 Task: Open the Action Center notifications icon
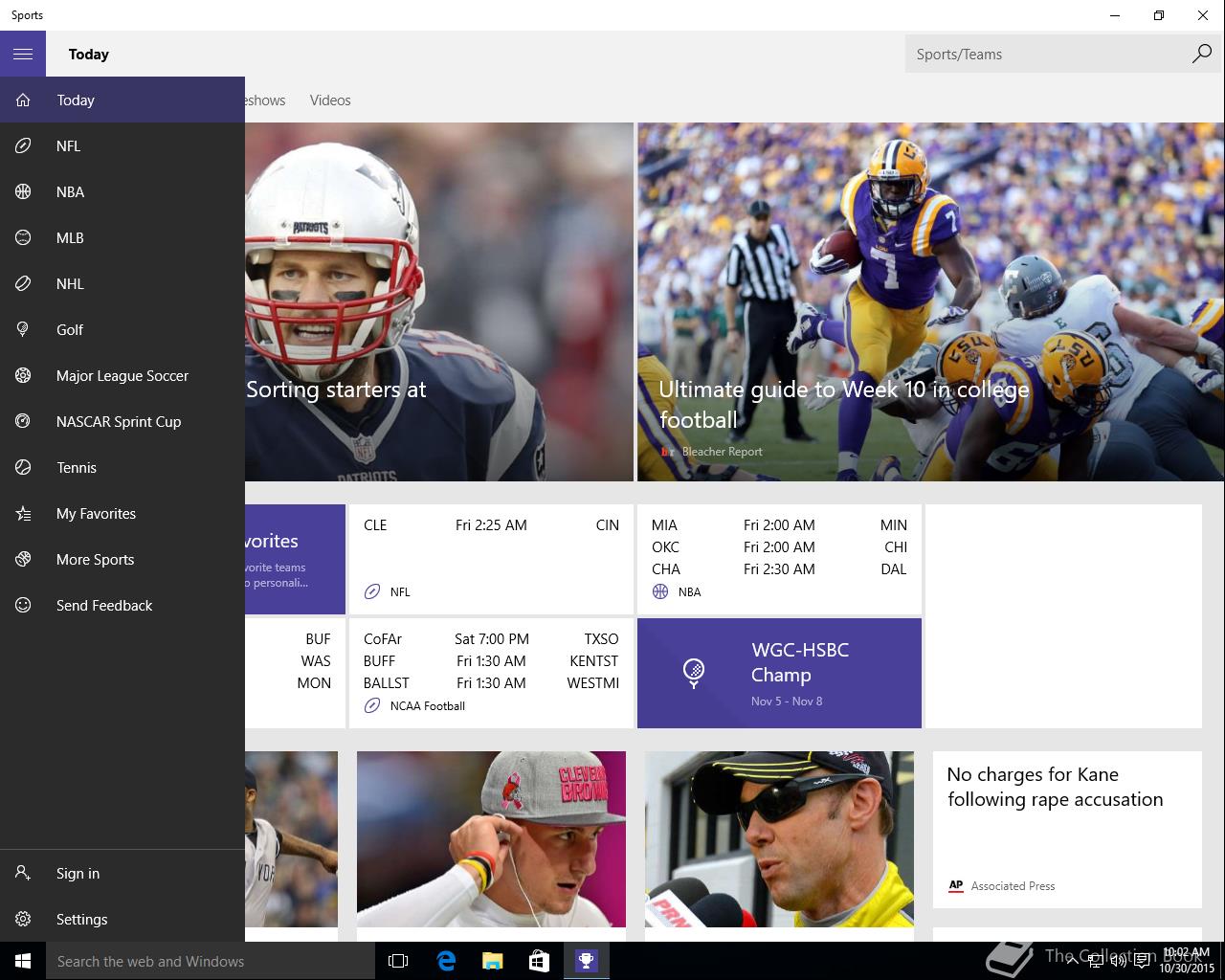[x=1142, y=961]
